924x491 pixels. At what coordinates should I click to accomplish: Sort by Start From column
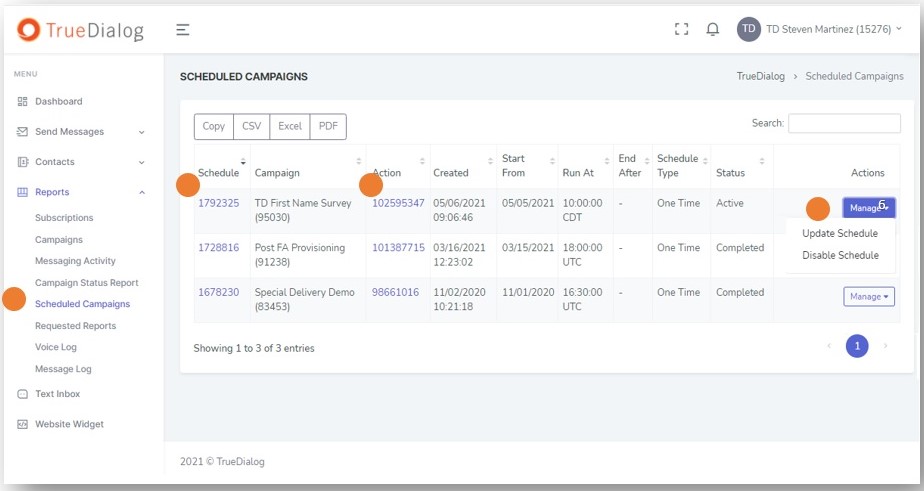[x=527, y=166]
